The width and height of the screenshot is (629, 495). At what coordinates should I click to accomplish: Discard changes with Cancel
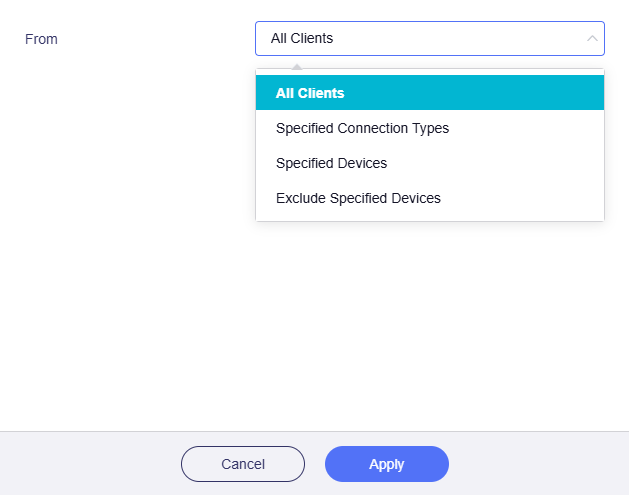click(242, 464)
